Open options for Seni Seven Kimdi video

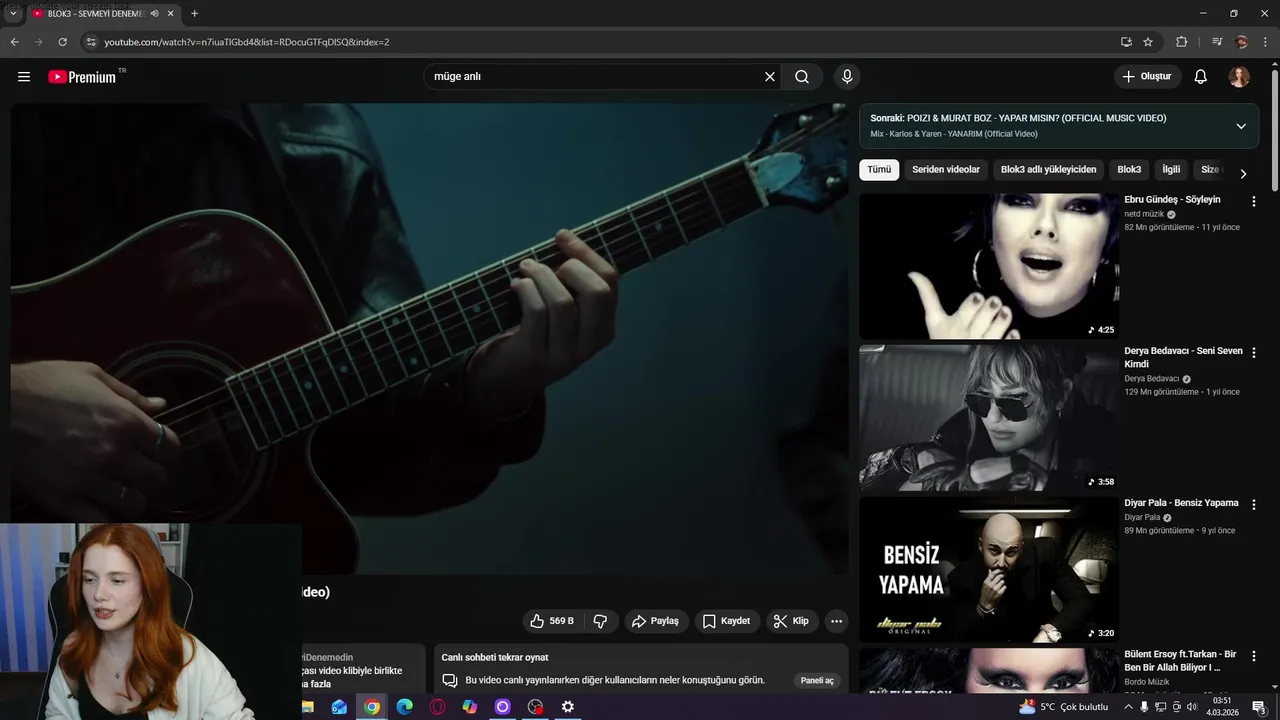tap(1253, 353)
